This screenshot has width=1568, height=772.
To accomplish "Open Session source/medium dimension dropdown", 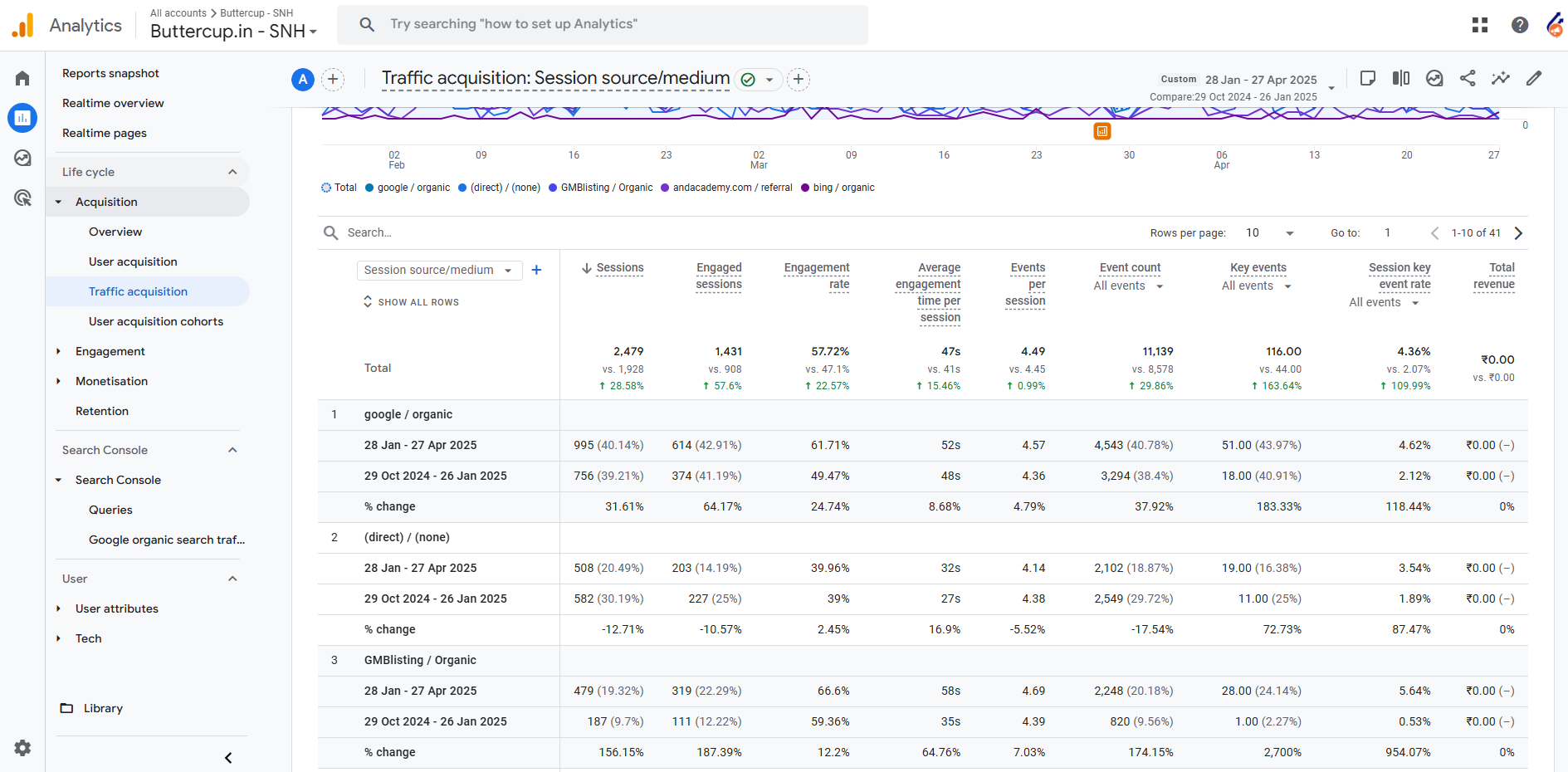I will click(x=439, y=271).
